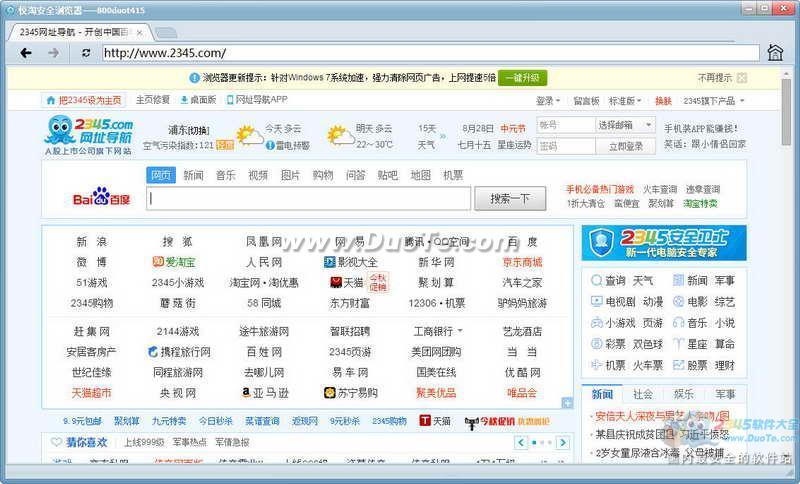Show previous items in 猜你喜欢 carousel
This screenshot has width=800, height=484.
pyautogui.click(x=520, y=442)
